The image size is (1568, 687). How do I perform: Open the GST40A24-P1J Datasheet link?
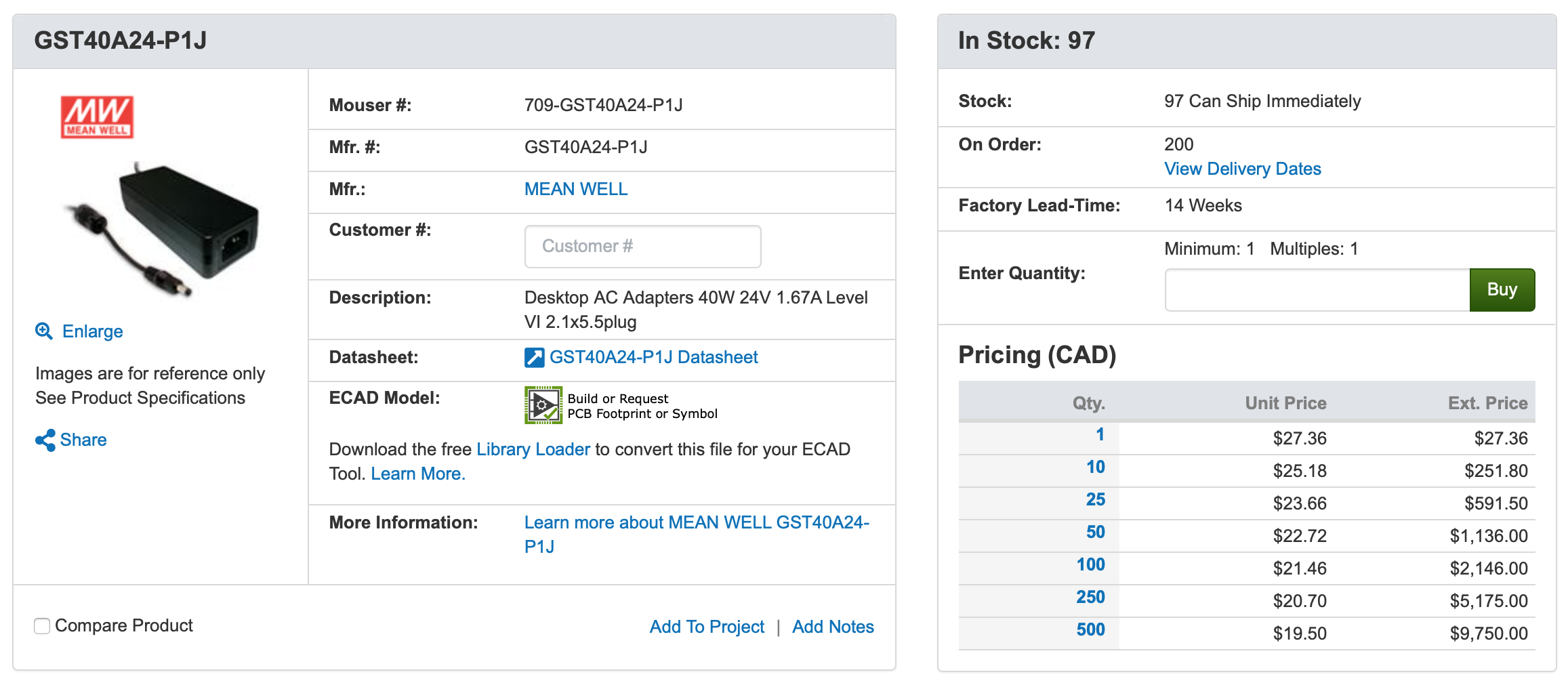tap(653, 357)
